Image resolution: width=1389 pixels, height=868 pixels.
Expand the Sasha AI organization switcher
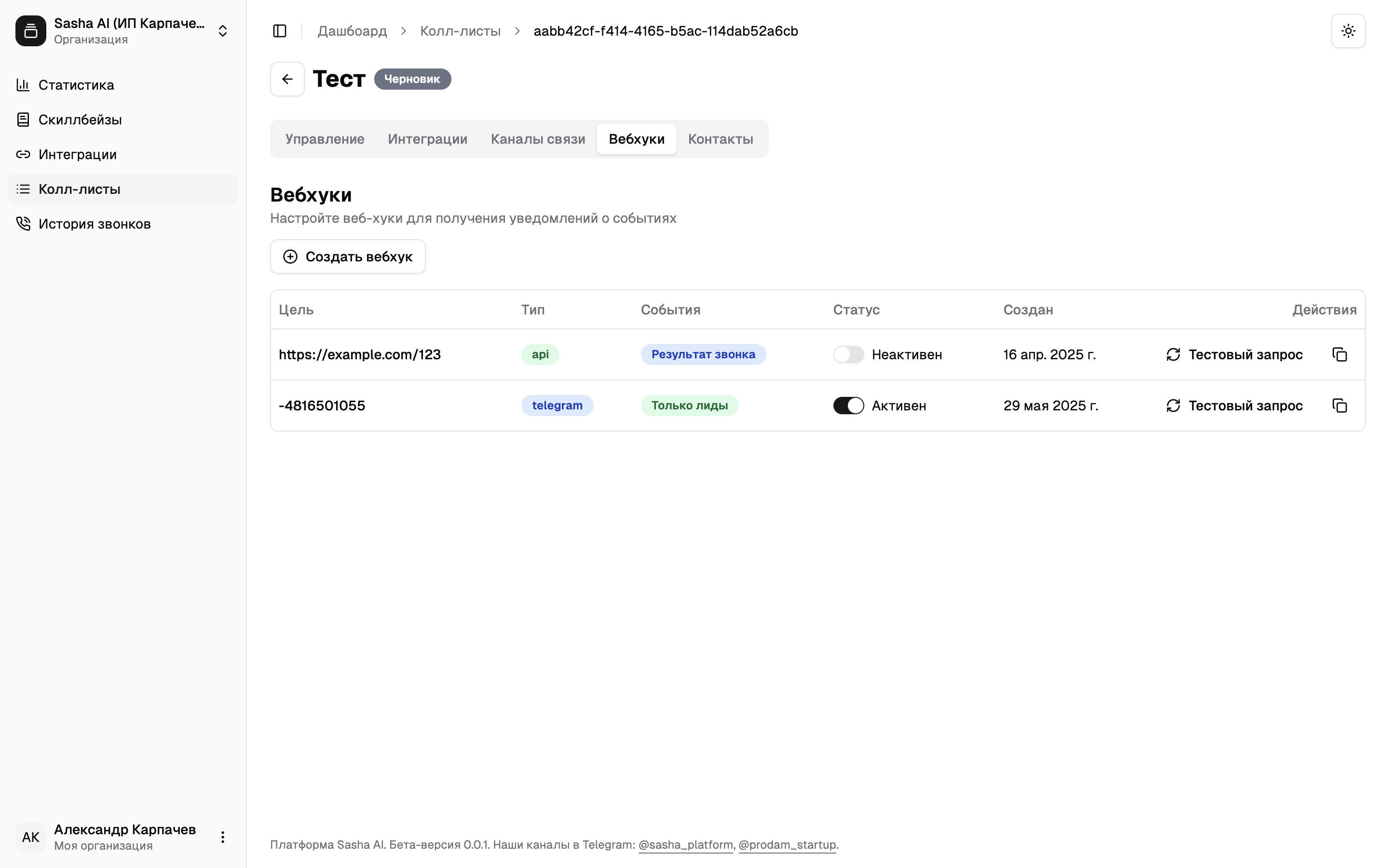click(x=223, y=31)
